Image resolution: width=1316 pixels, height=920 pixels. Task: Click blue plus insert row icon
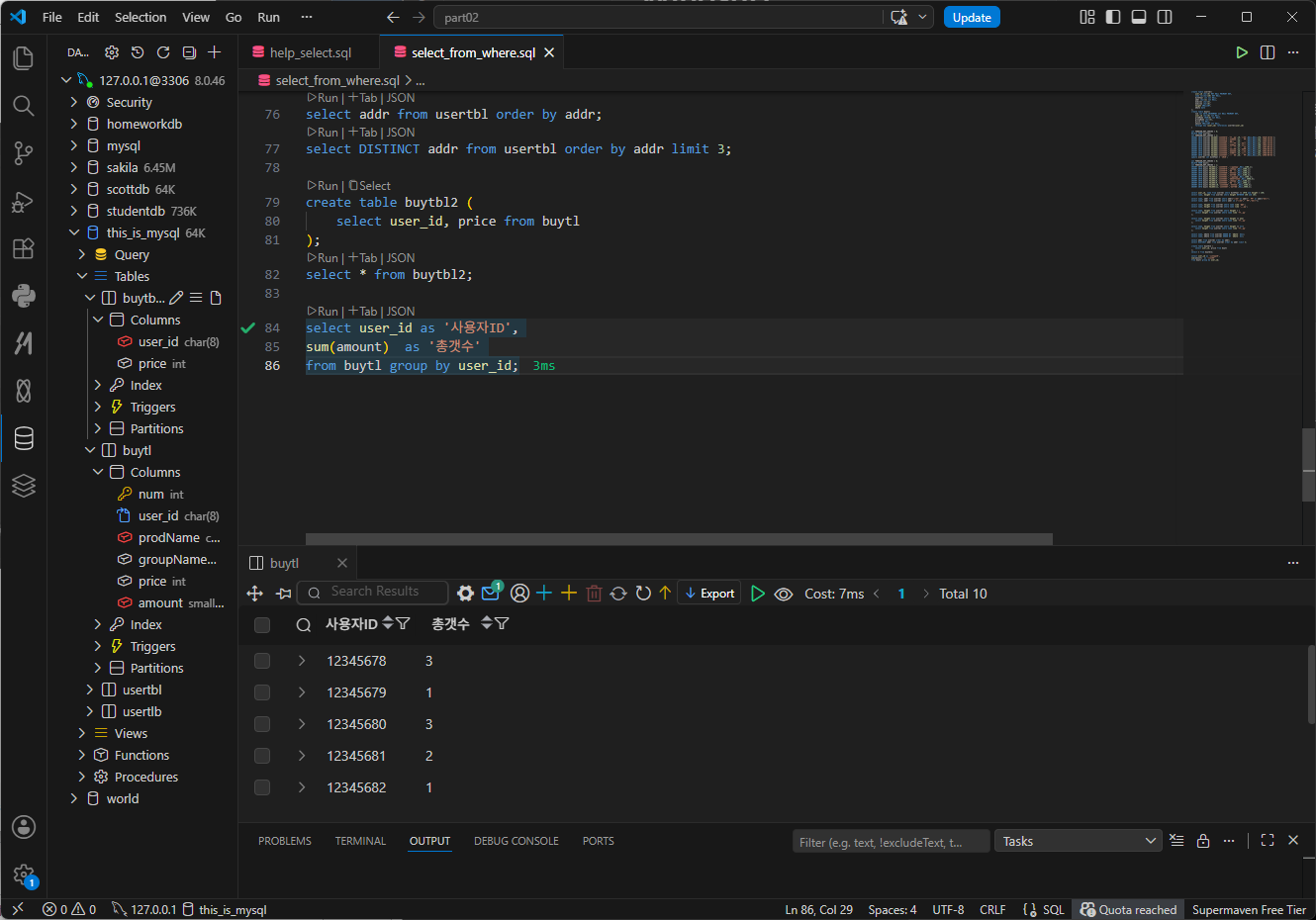(x=544, y=593)
